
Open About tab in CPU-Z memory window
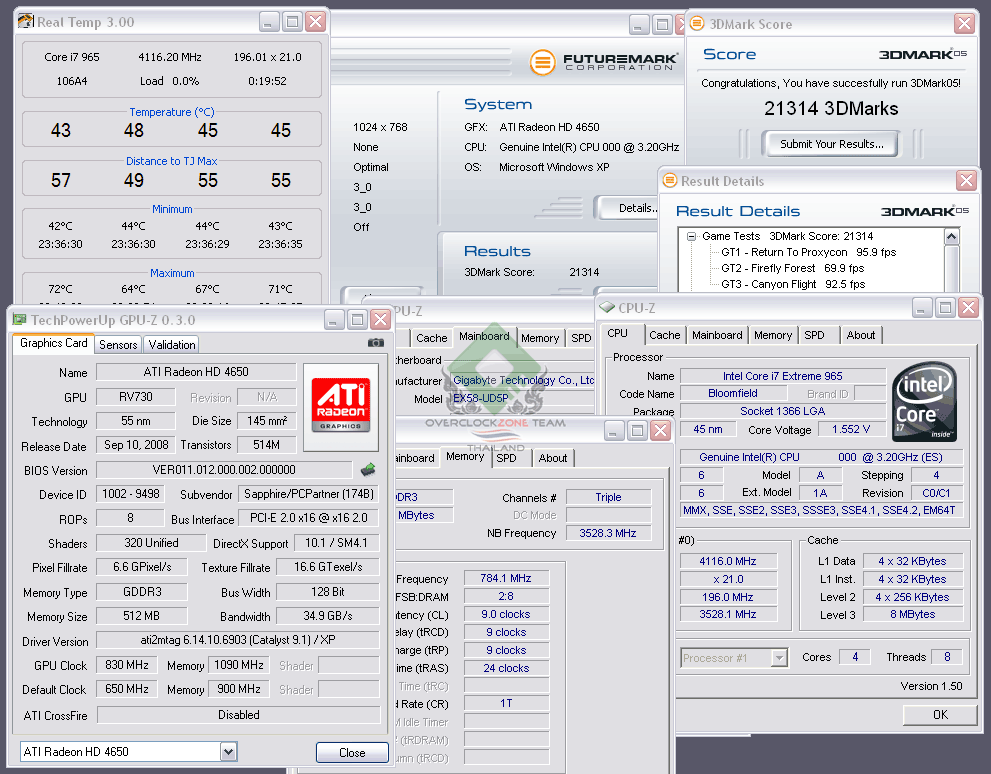(553, 458)
